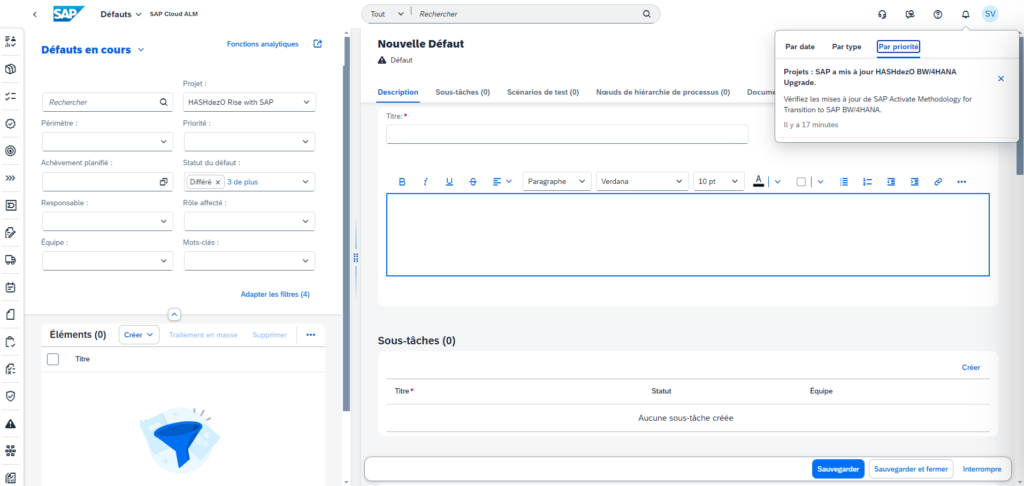Apply bold formatting in the editor
1024x486 pixels.
(x=402, y=182)
